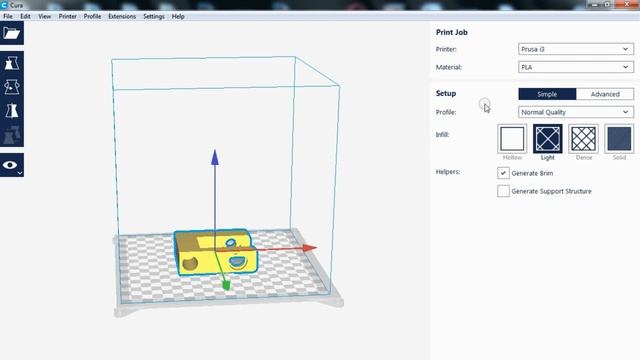Screen dimensions: 640x360
Task: Click the blue Z-axis arrow handle
Action: (215, 158)
